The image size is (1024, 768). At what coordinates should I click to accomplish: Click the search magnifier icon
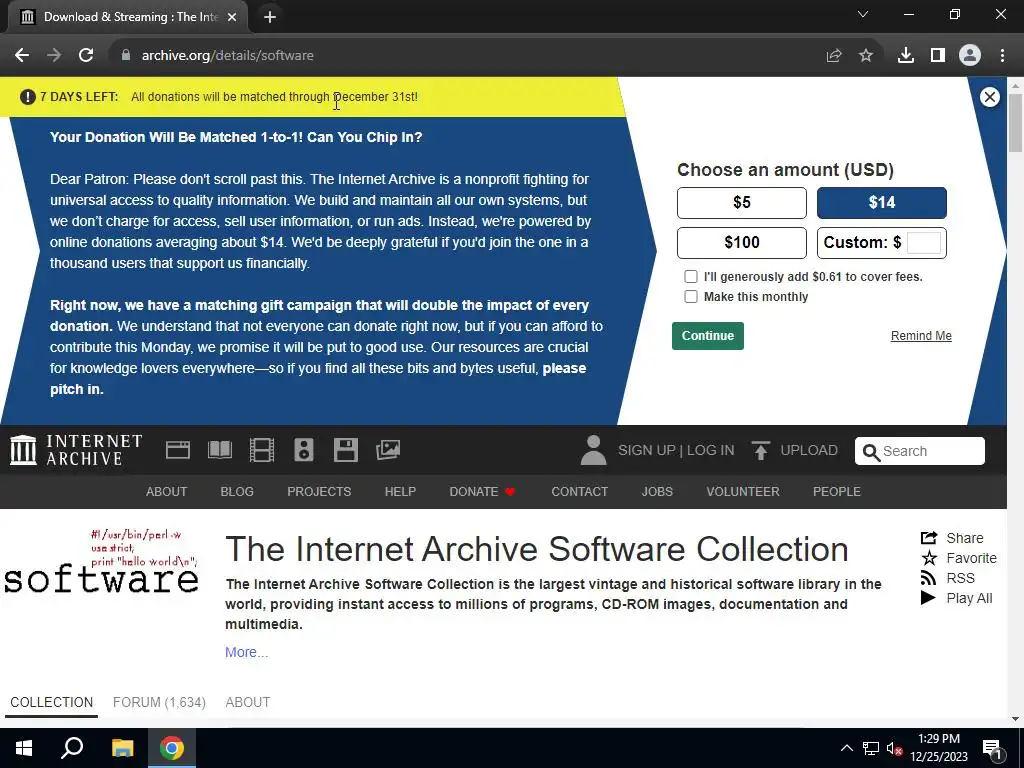click(x=871, y=451)
